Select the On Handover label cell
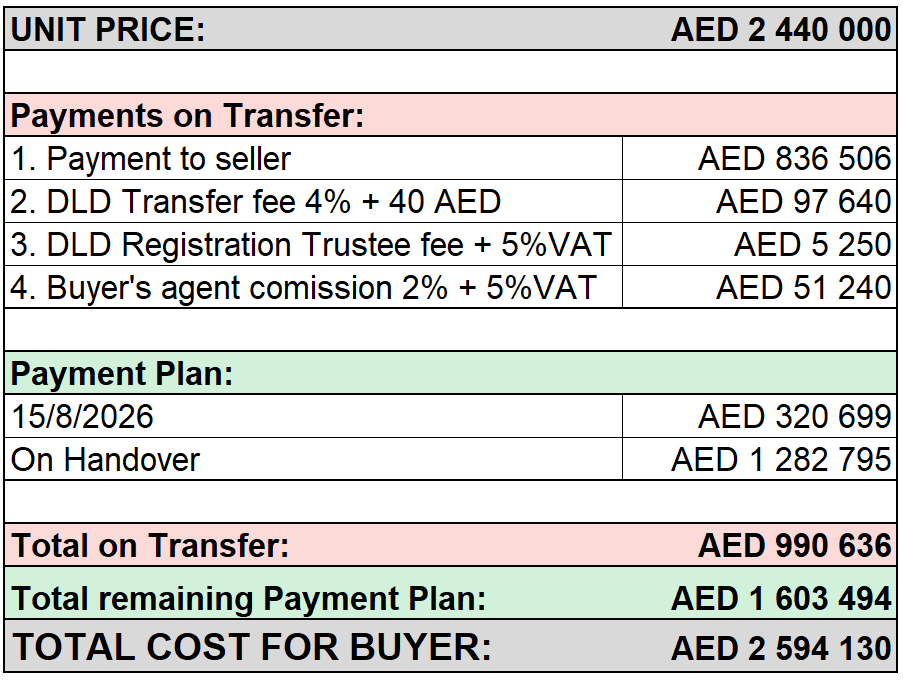 click(313, 459)
